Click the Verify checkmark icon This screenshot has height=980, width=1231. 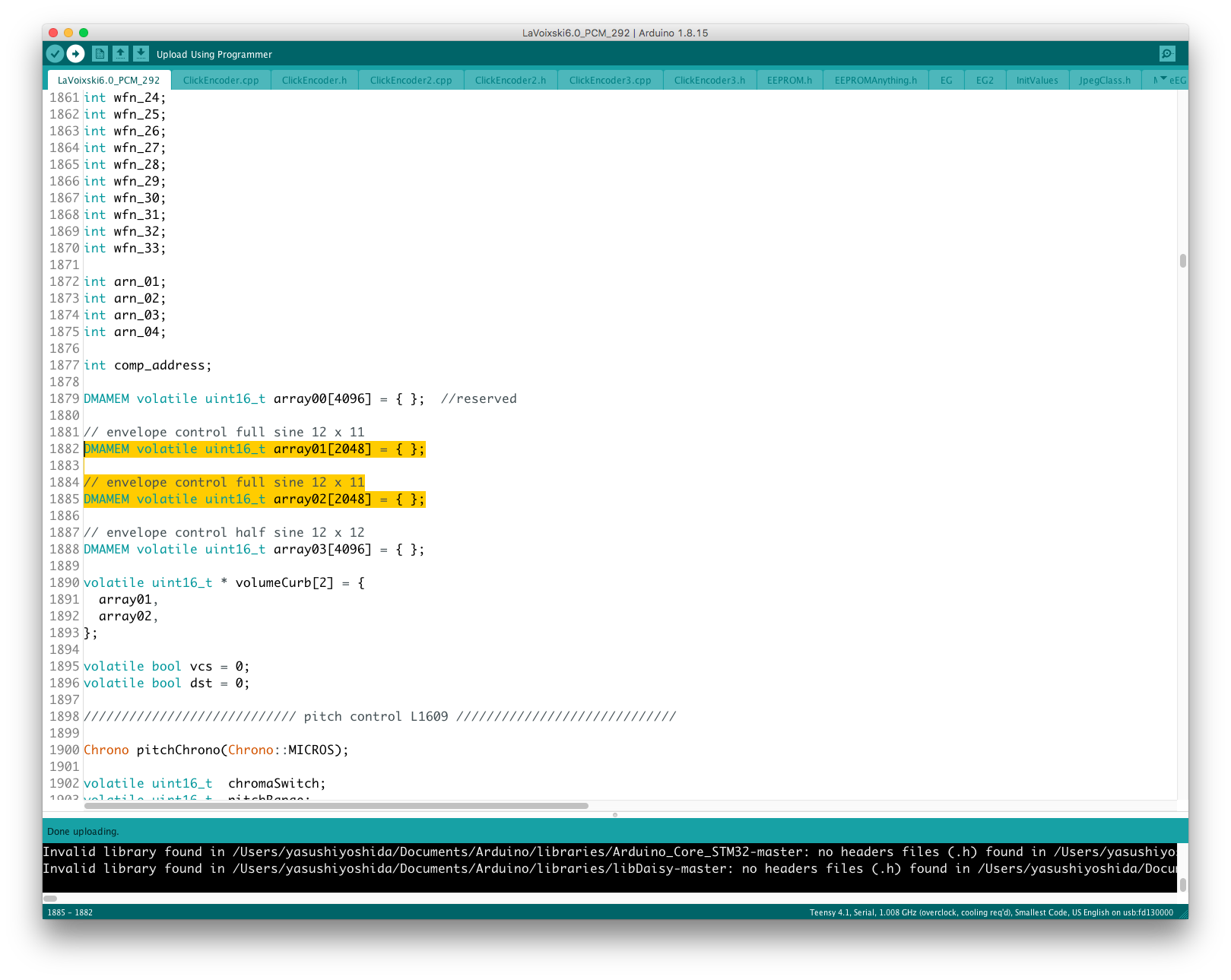coord(55,54)
